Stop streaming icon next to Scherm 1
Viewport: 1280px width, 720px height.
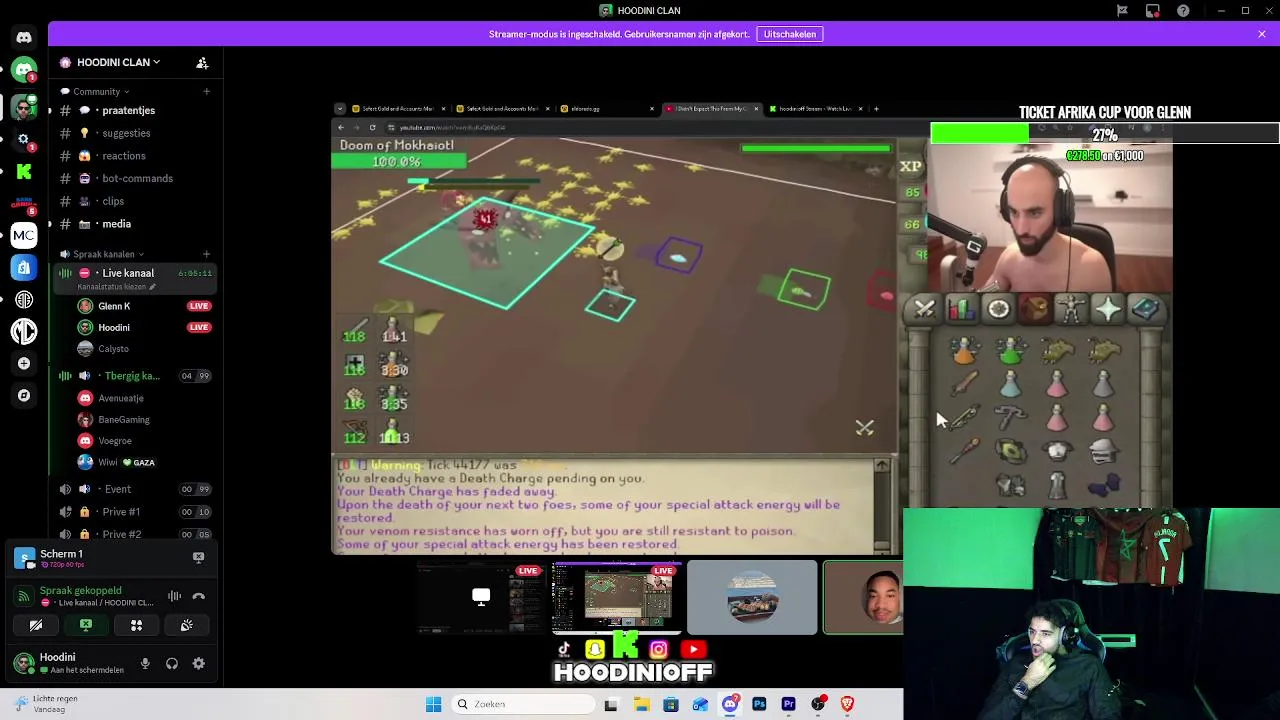198,557
